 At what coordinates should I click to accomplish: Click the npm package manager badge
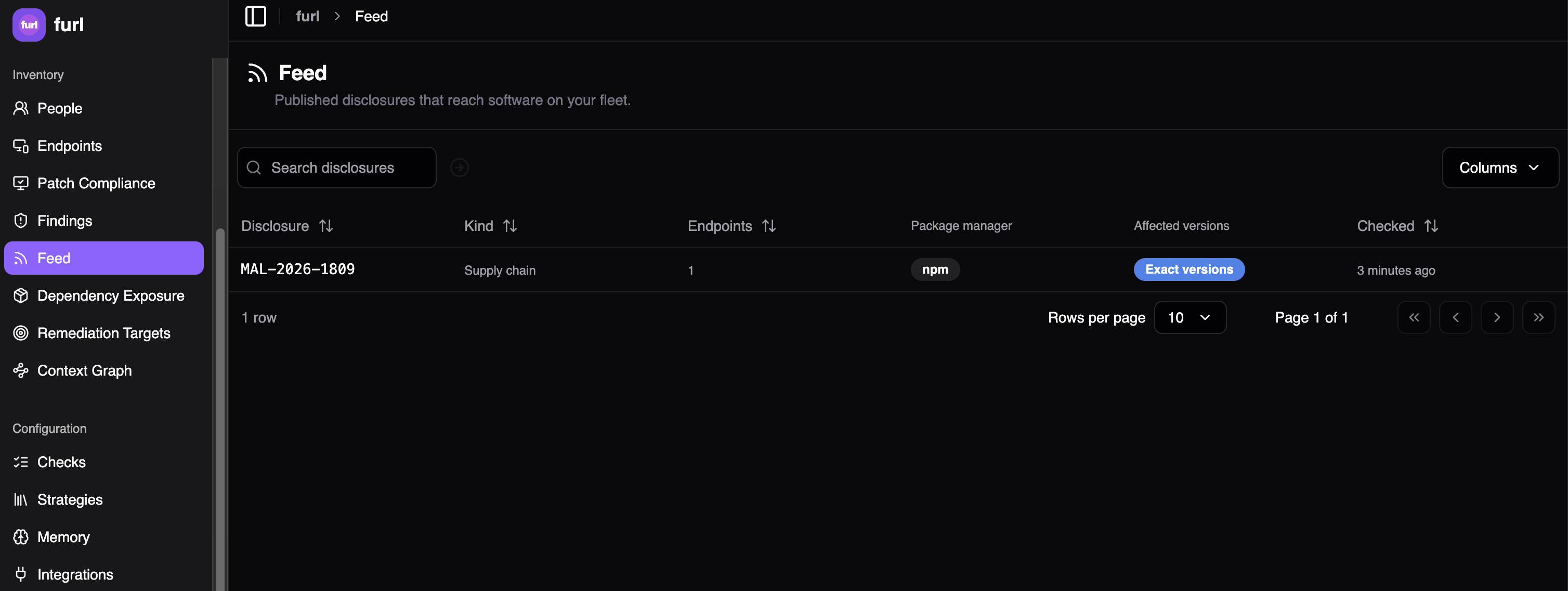click(x=935, y=269)
